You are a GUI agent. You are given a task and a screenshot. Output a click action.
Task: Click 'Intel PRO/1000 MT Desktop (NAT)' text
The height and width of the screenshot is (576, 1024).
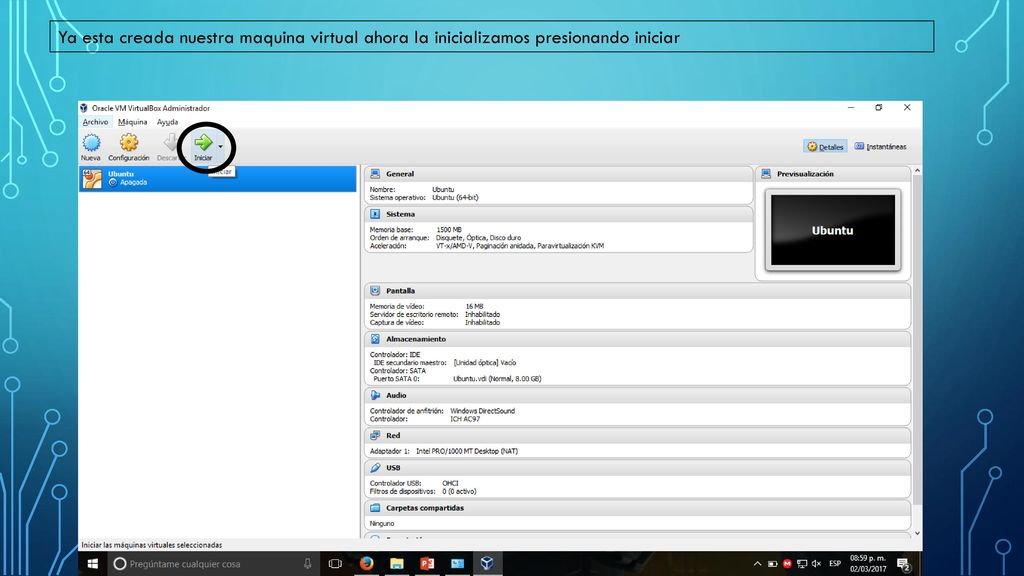coord(467,451)
